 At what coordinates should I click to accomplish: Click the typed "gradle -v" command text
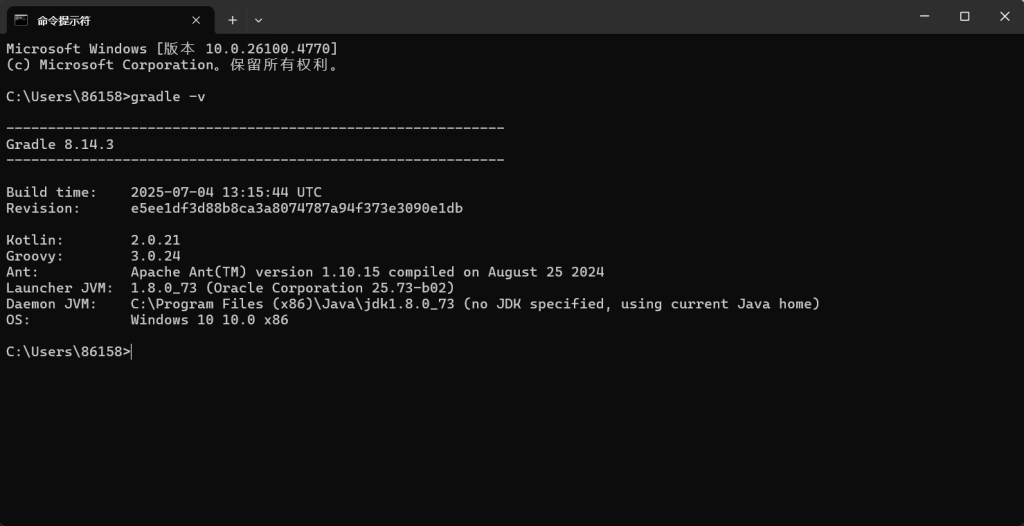pos(168,96)
